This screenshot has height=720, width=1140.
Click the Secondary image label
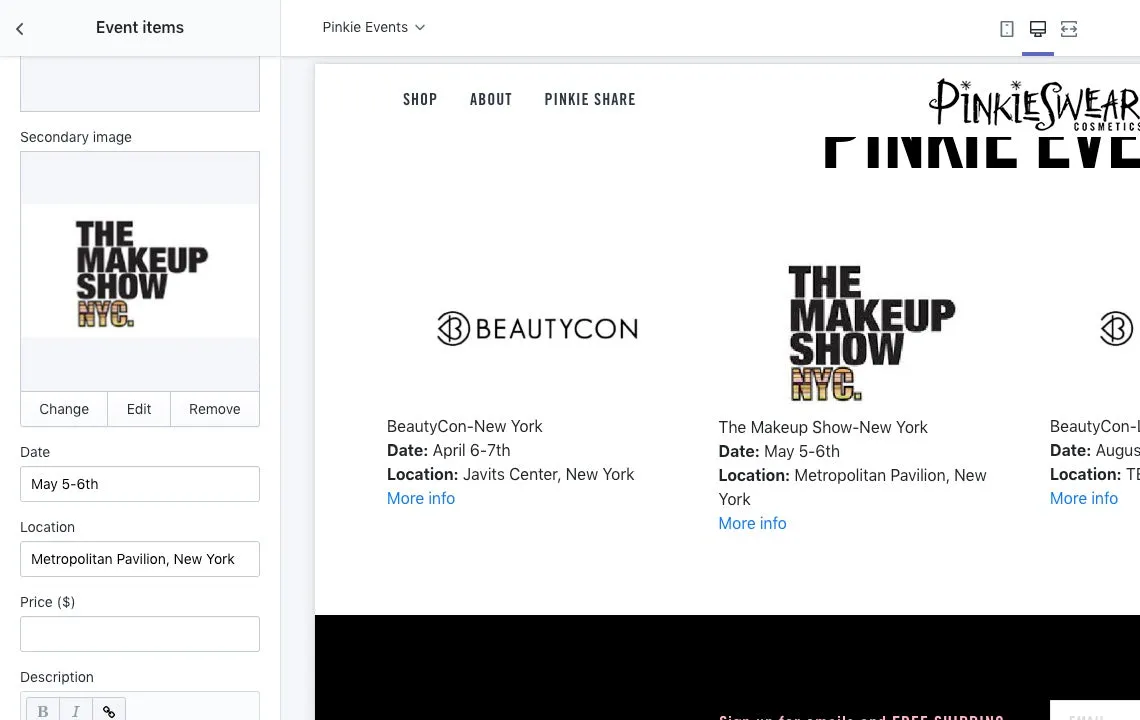tap(76, 137)
